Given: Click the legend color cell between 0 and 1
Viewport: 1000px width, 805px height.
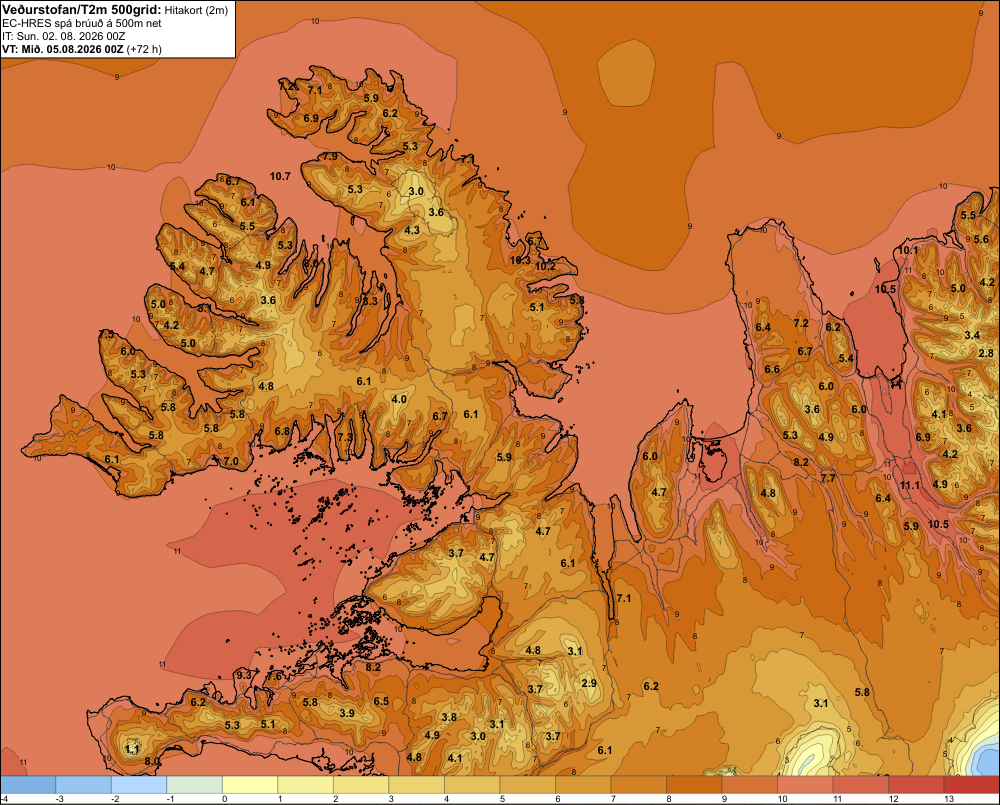Looking at the screenshot, I should pyautogui.click(x=250, y=785).
